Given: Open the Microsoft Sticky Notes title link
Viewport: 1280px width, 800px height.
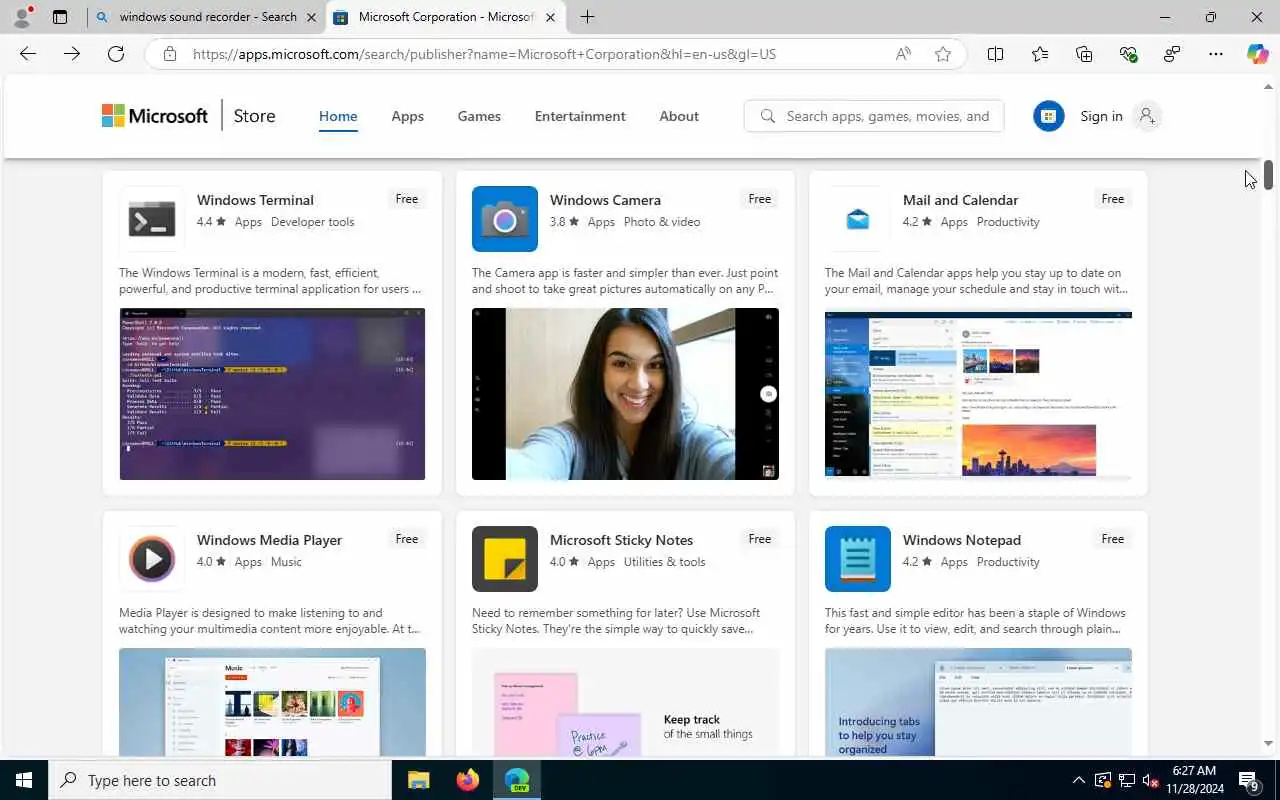Looking at the screenshot, I should (x=621, y=540).
